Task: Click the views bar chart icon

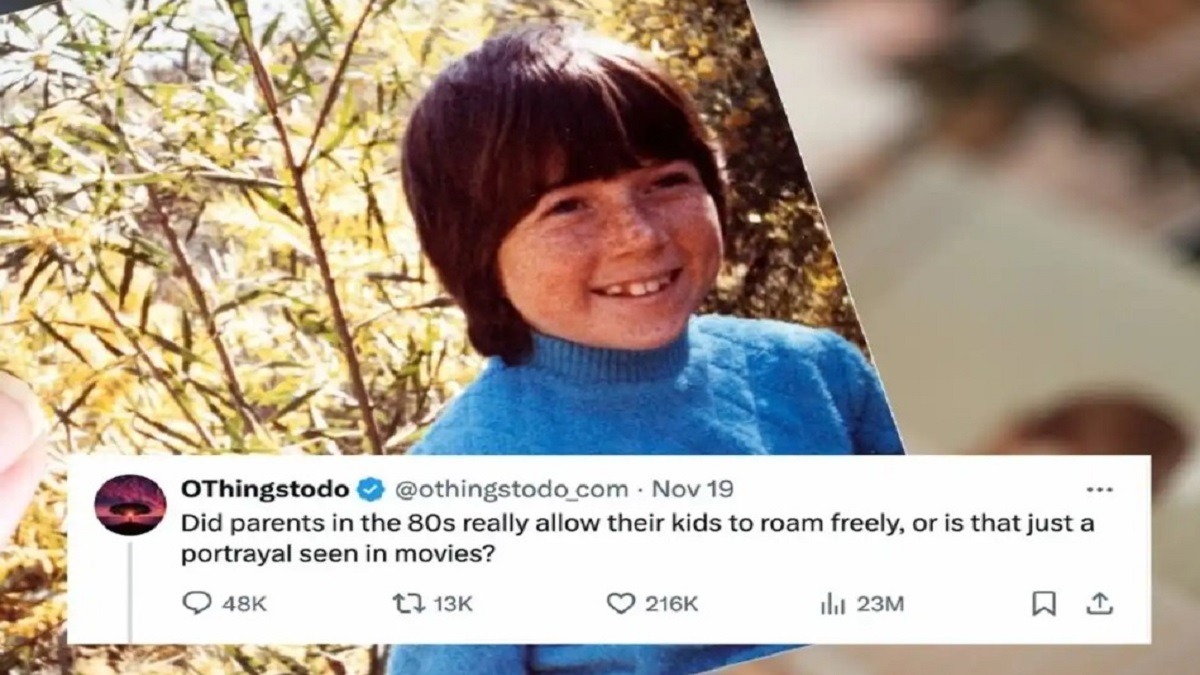Action: point(833,603)
